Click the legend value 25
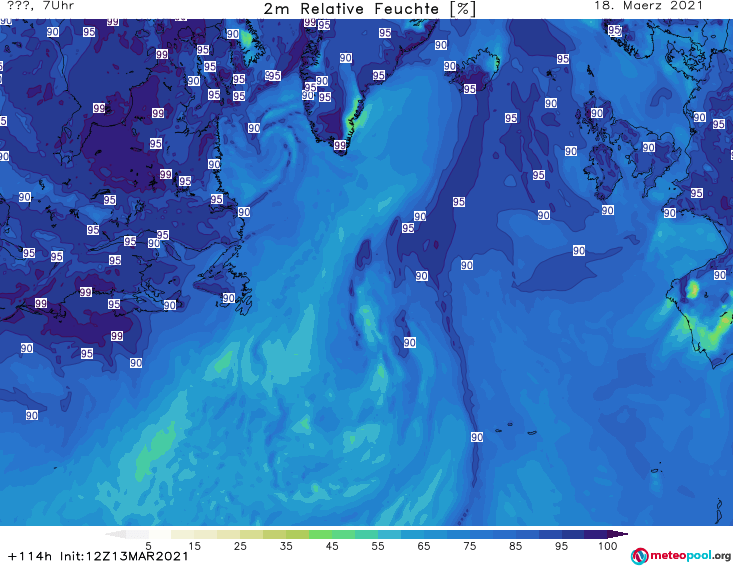Viewport: 733px width, 566px height. point(240,546)
